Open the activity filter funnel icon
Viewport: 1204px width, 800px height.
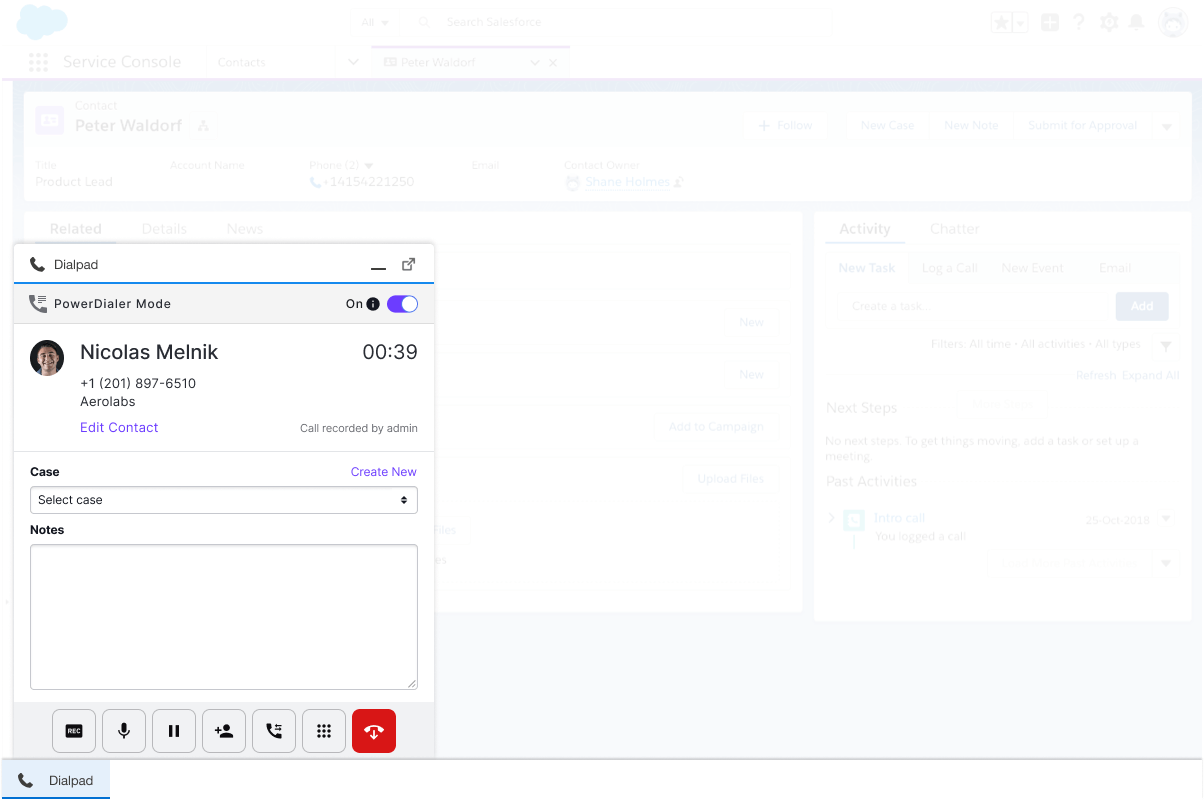(1165, 345)
